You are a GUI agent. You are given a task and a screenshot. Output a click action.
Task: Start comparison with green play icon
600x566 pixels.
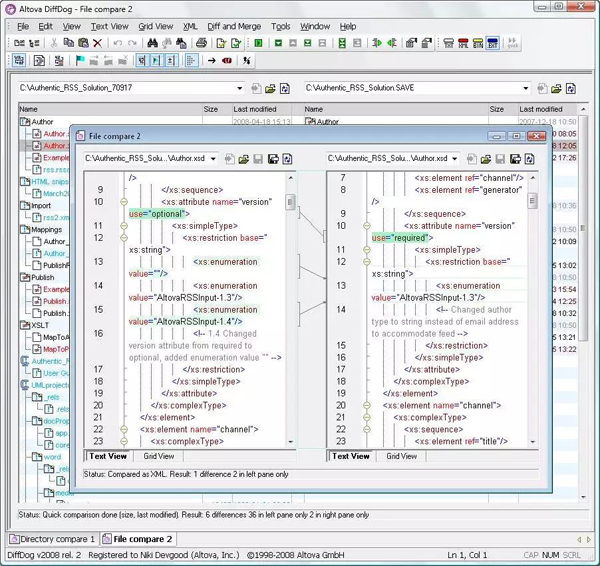[258, 43]
